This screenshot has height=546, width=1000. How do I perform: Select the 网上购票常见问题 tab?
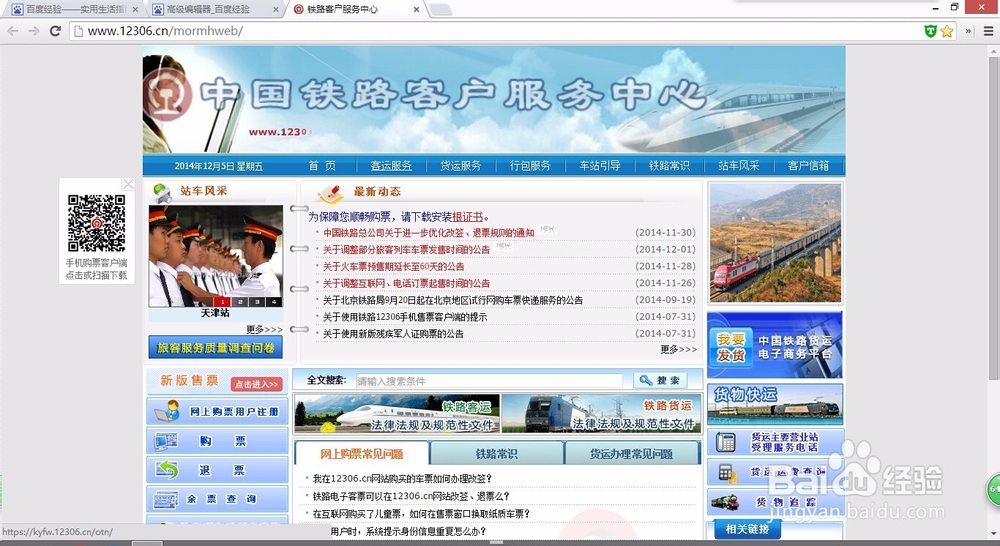(x=362, y=454)
